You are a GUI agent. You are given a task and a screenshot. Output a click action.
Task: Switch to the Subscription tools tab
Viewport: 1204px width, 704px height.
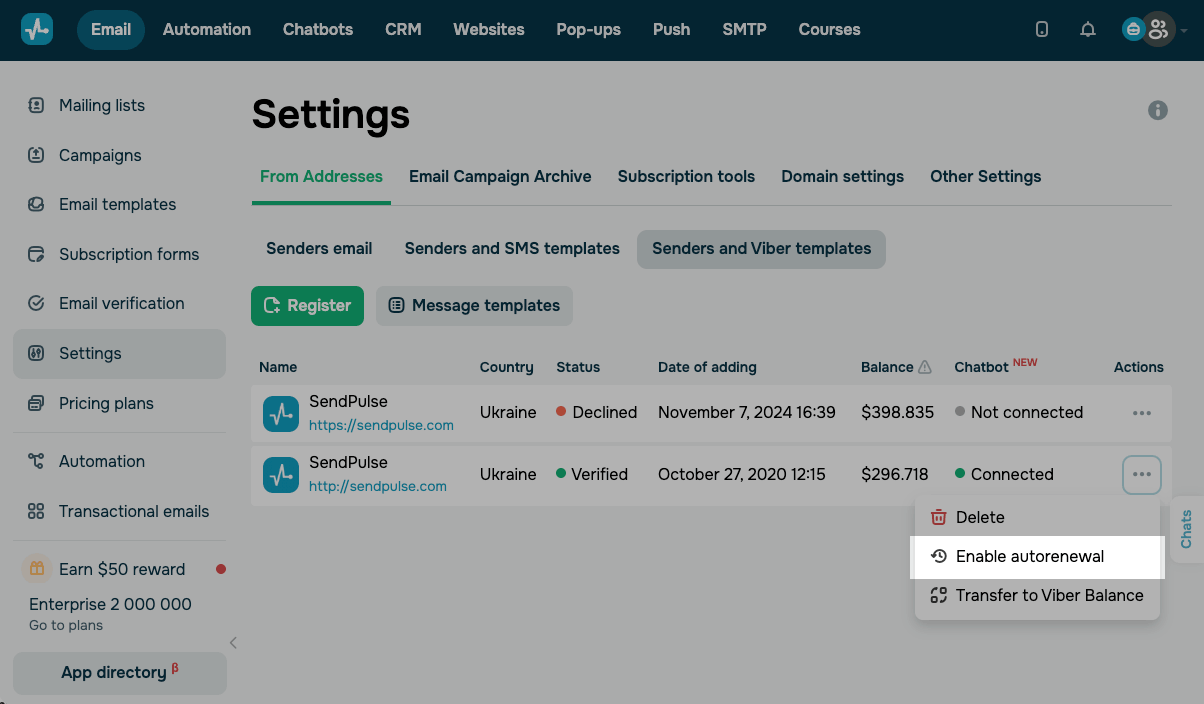click(686, 177)
